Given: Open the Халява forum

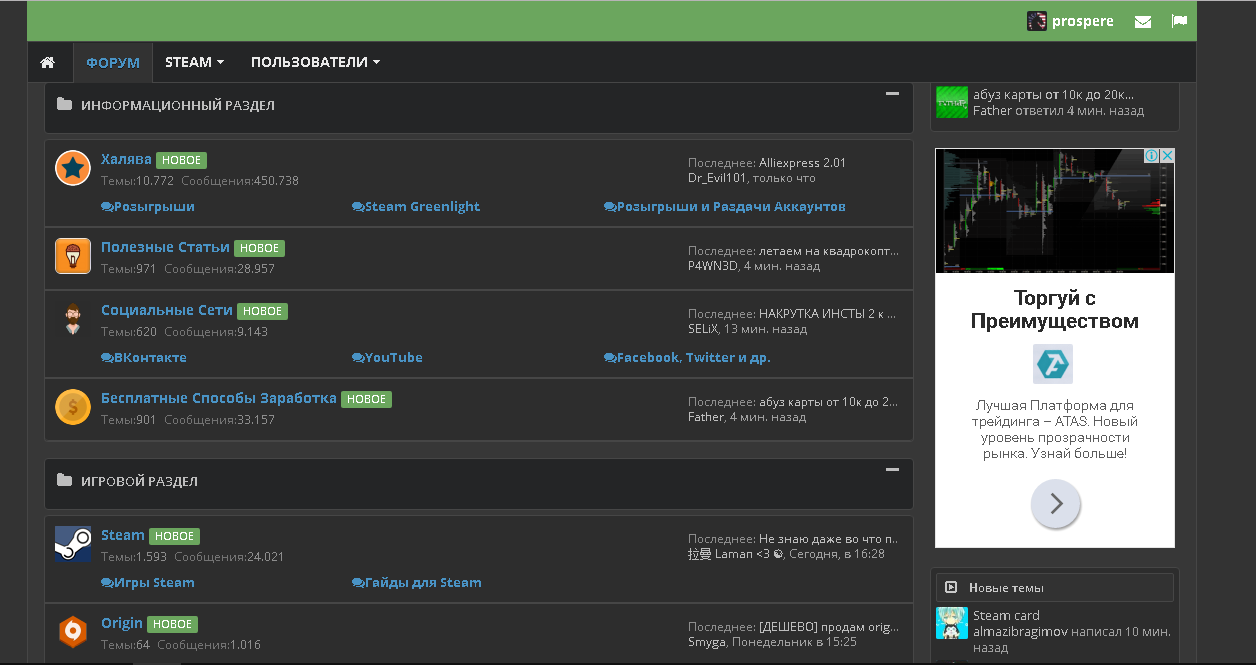Looking at the screenshot, I should pos(126,159).
